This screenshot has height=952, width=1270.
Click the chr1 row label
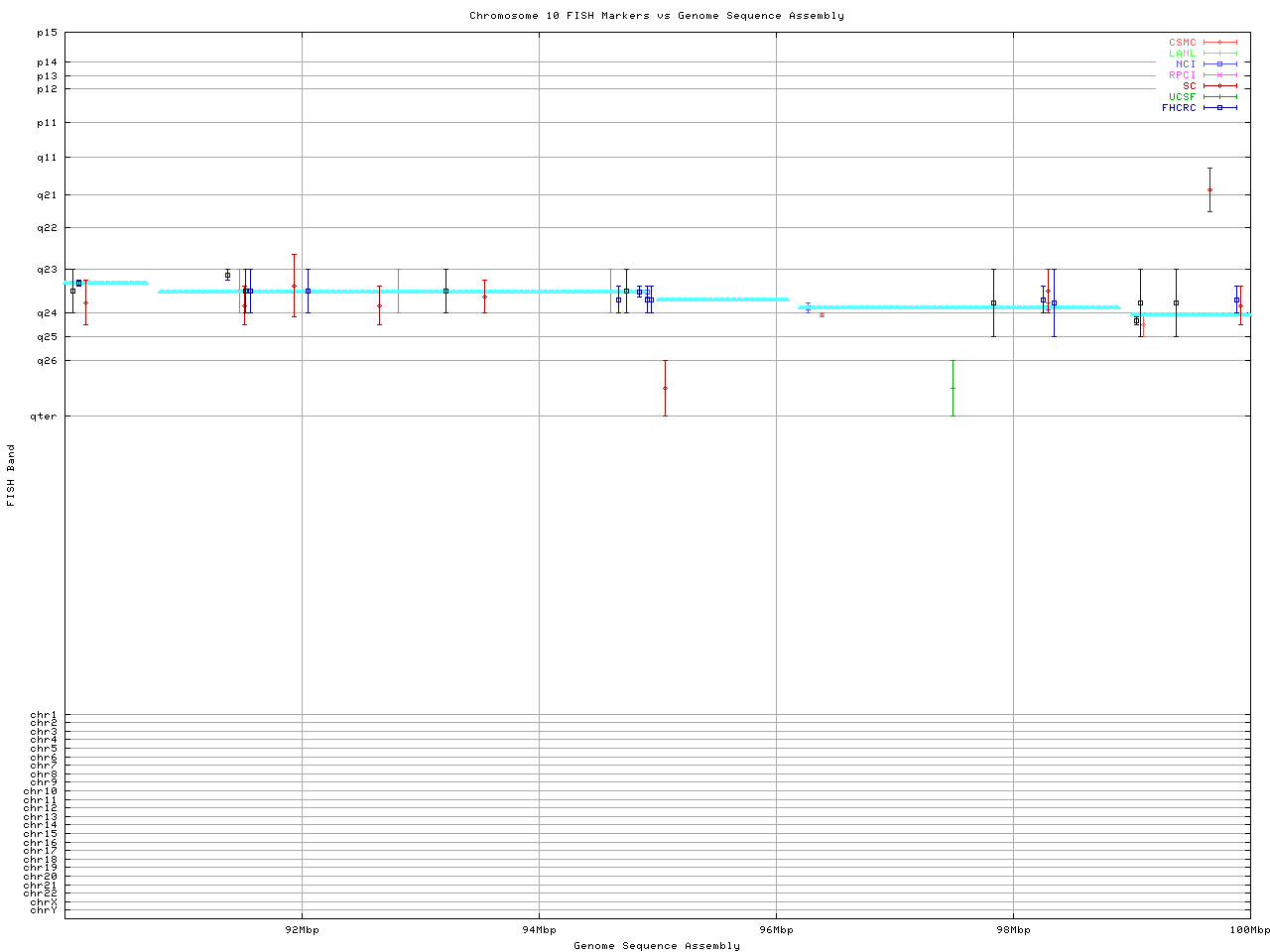(44, 715)
